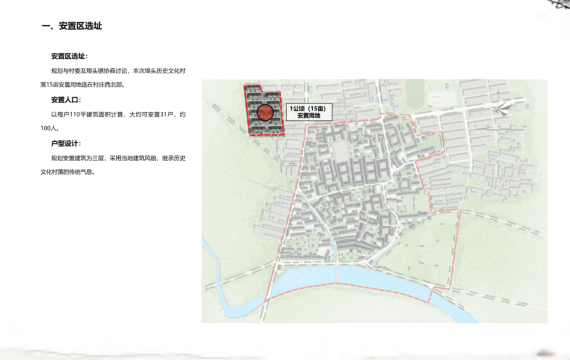Screen dimensions: 570x360
Task: Click the "安置区选址:" subheading
Action: point(69,56)
